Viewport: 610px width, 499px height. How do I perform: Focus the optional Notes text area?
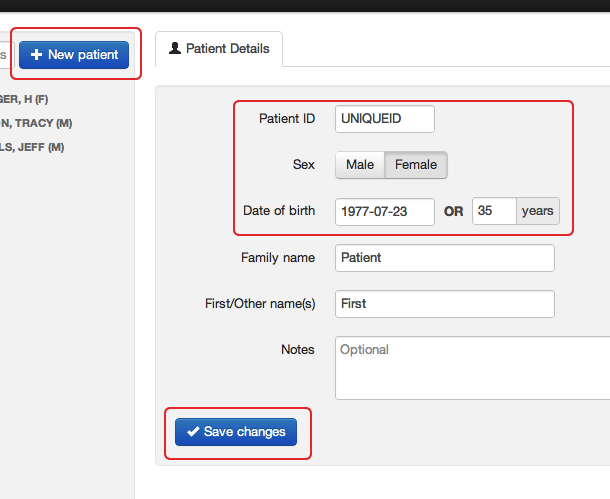click(470, 367)
